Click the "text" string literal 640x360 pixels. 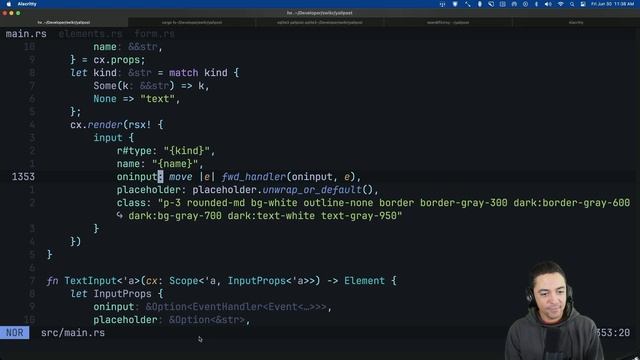click(x=158, y=99)
